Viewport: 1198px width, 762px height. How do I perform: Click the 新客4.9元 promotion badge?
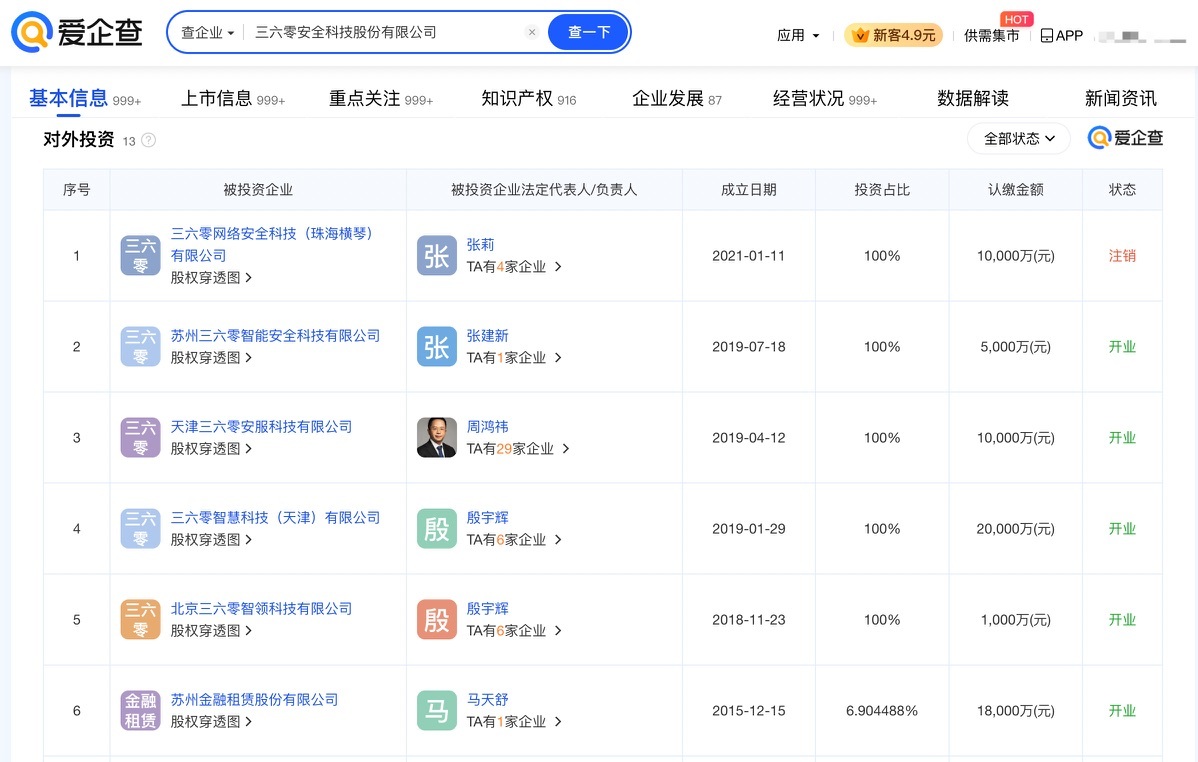pos(893,35)
